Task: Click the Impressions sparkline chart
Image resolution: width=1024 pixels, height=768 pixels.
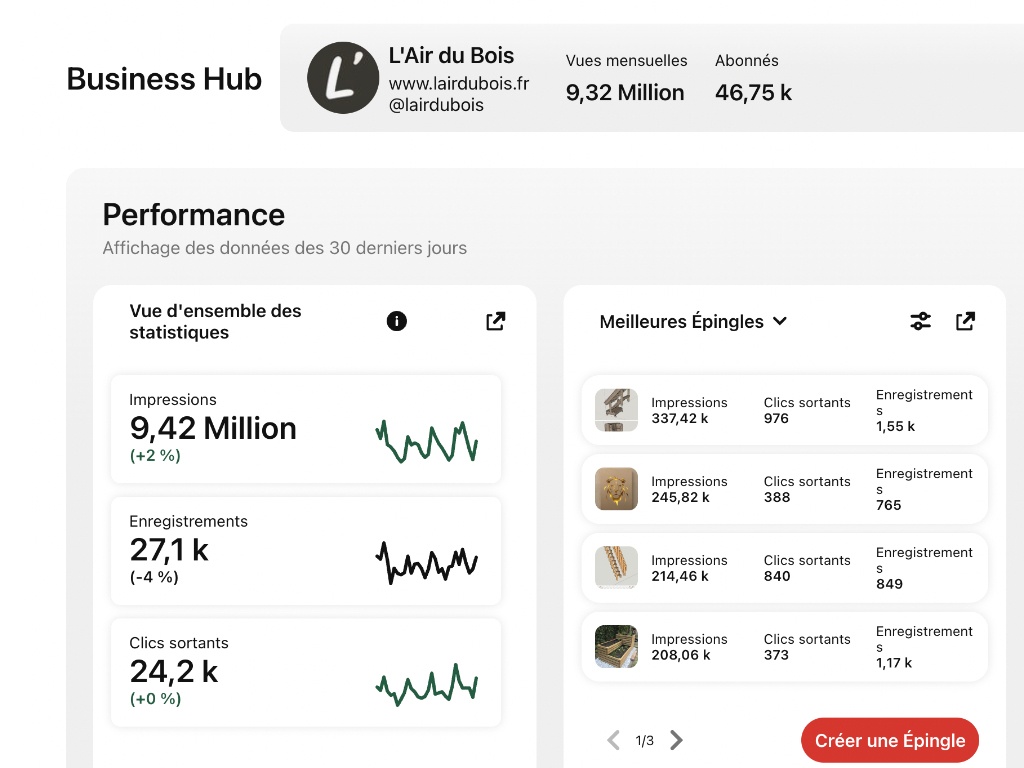Action: tap(427, 441)
